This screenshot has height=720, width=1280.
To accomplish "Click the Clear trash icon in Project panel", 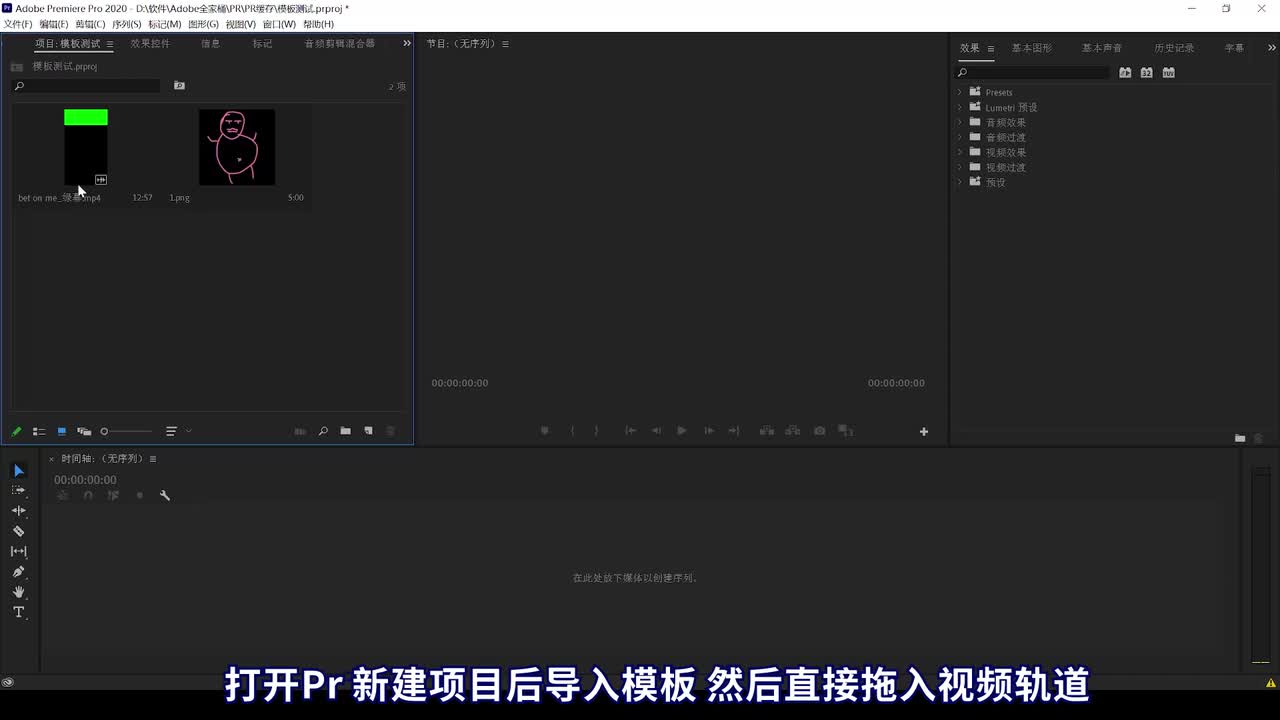I will [391, 431].
